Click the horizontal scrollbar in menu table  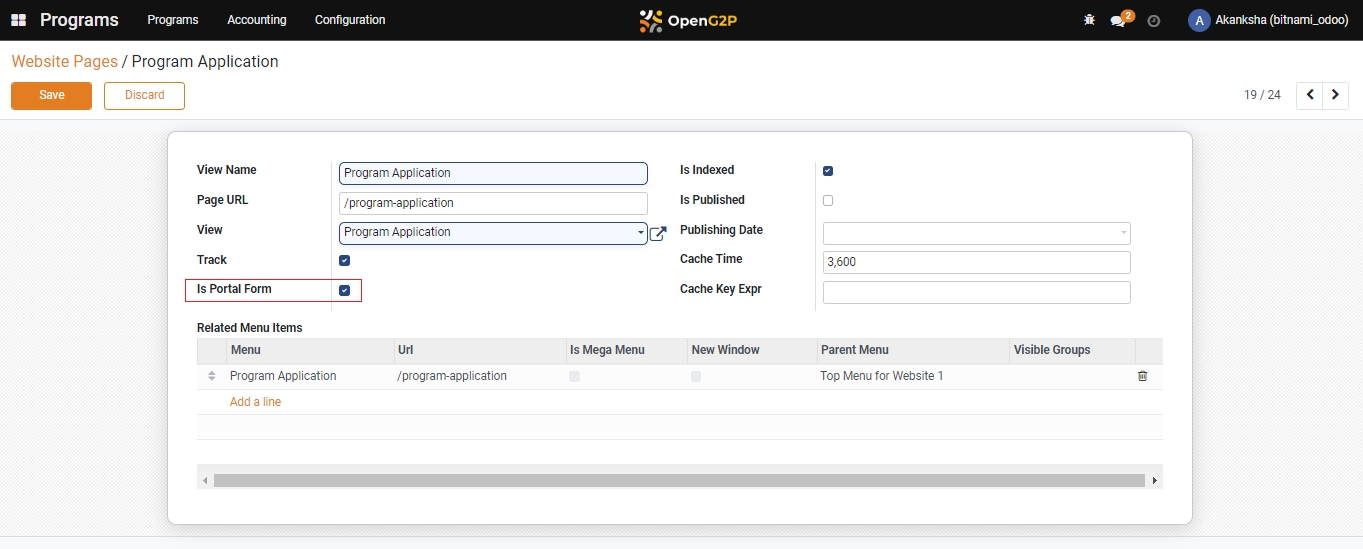click(678, 481)
